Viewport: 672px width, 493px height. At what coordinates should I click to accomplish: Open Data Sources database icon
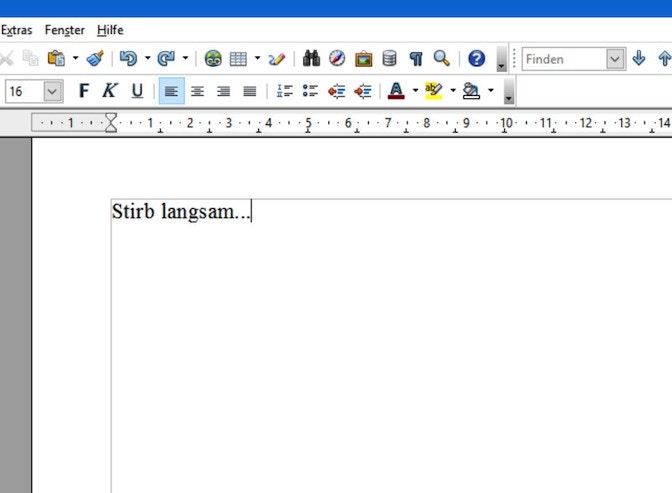(389, 58)
